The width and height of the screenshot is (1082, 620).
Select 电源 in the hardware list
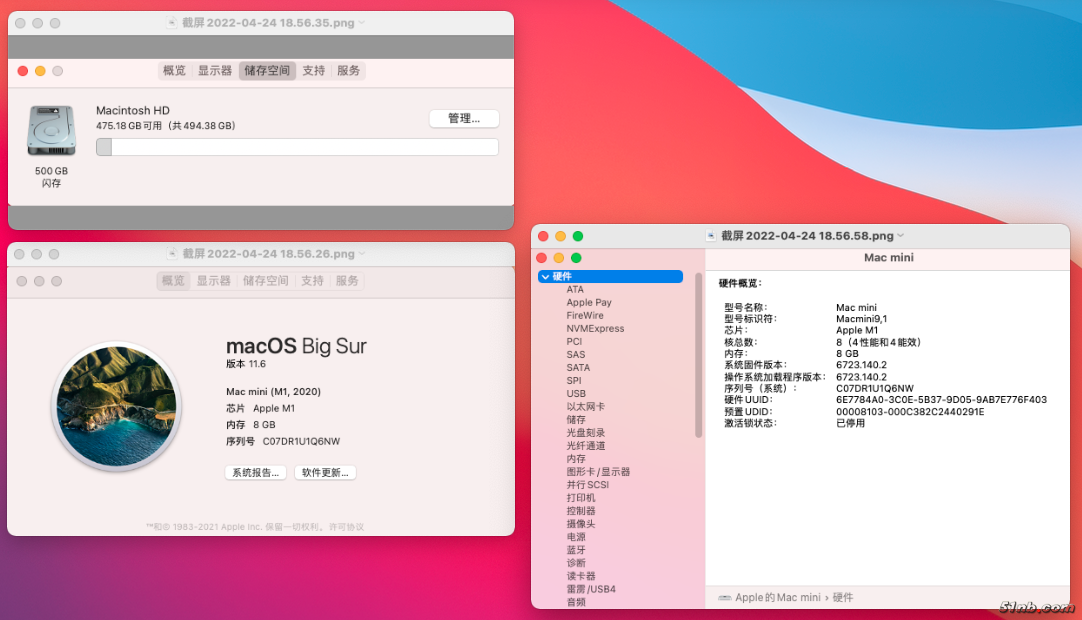(576, 537)
